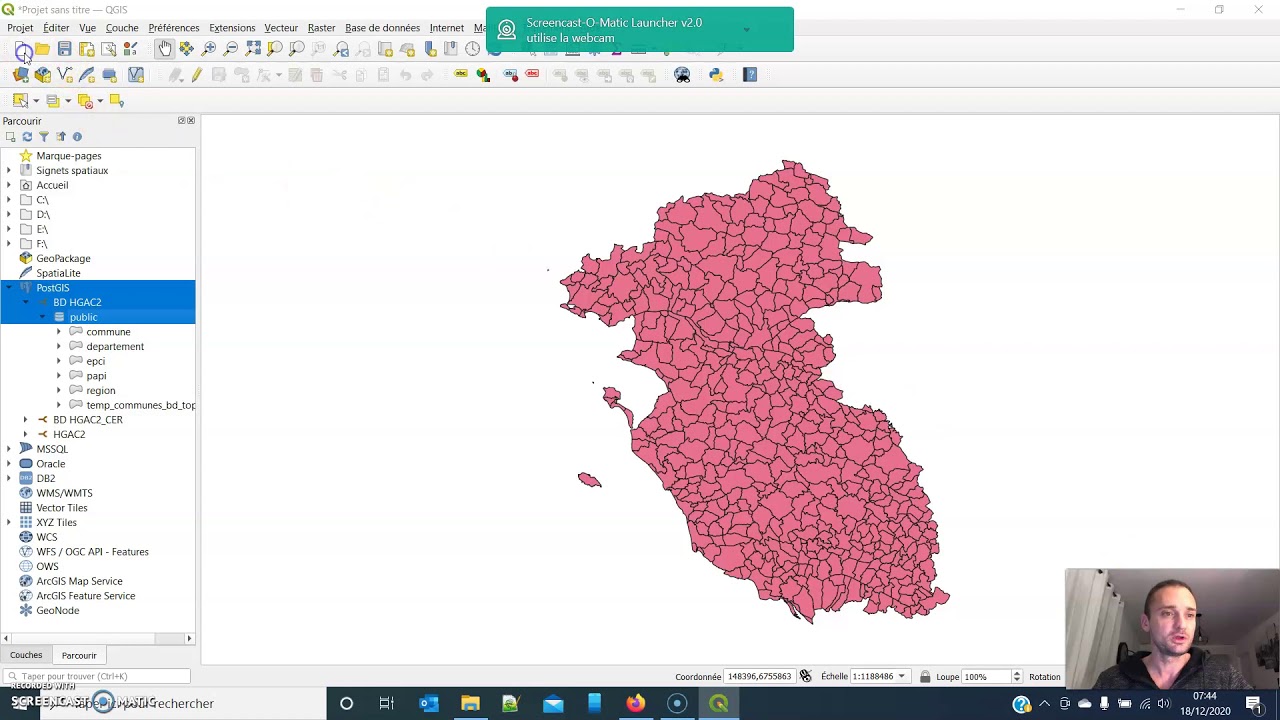Select the GeoPackage browser entry
The image size is (1280, 720).
pos(63,258)
